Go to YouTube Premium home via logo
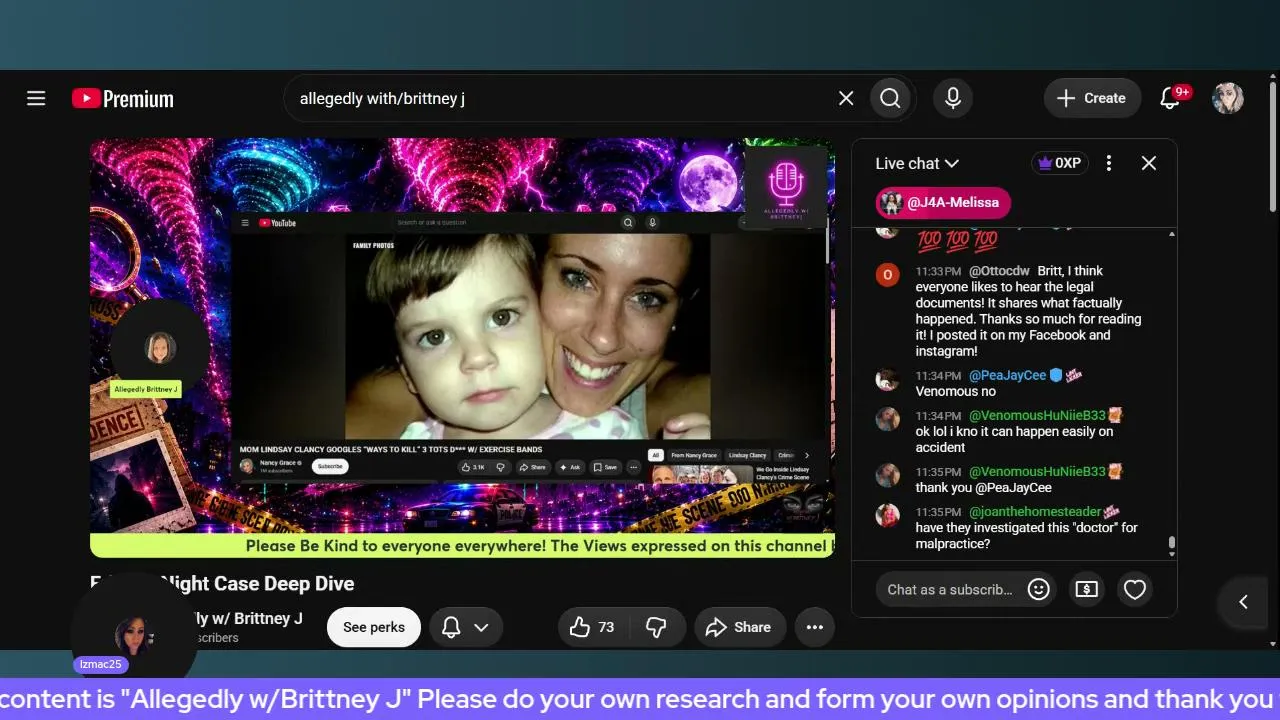1280x720 pixels. 123,98
